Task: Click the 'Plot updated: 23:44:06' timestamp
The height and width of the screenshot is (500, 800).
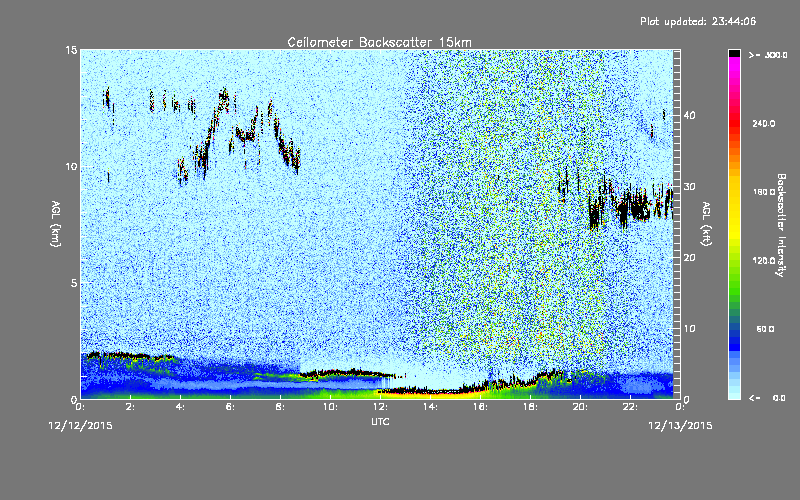Action: click(698, 21)
